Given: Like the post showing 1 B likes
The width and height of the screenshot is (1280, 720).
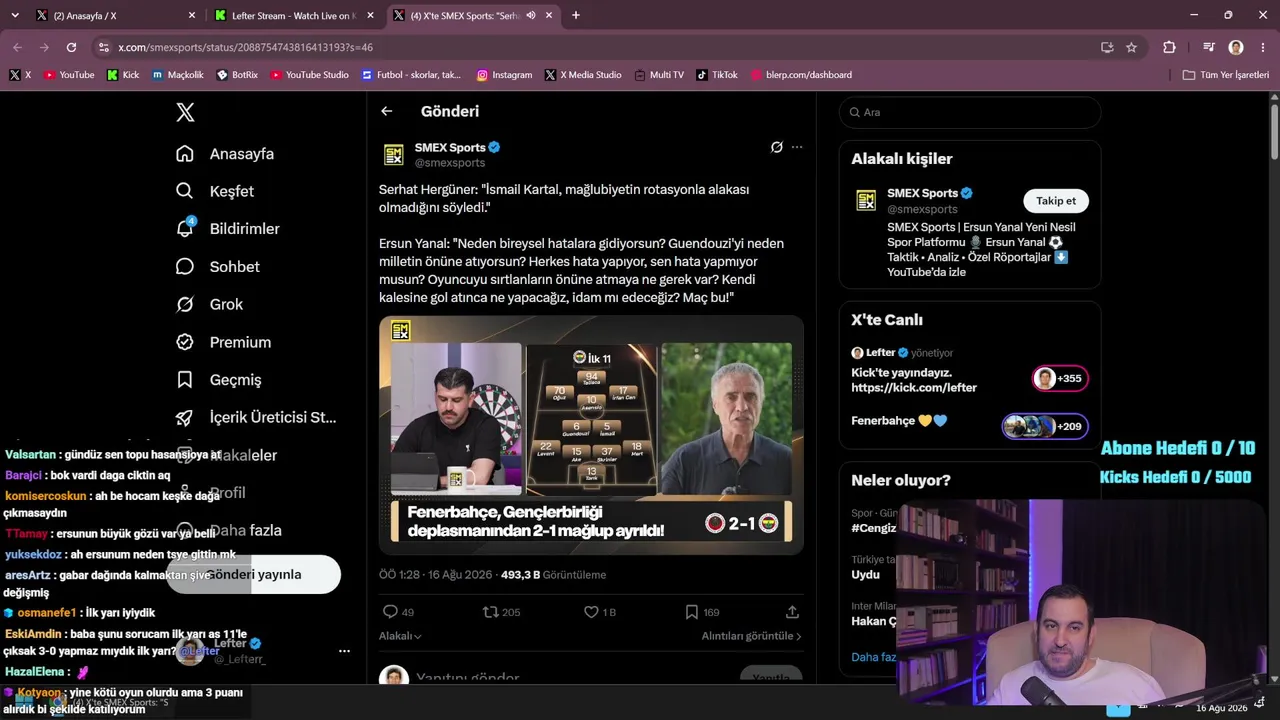Looking at the screenshot, I should coord(591,612).
